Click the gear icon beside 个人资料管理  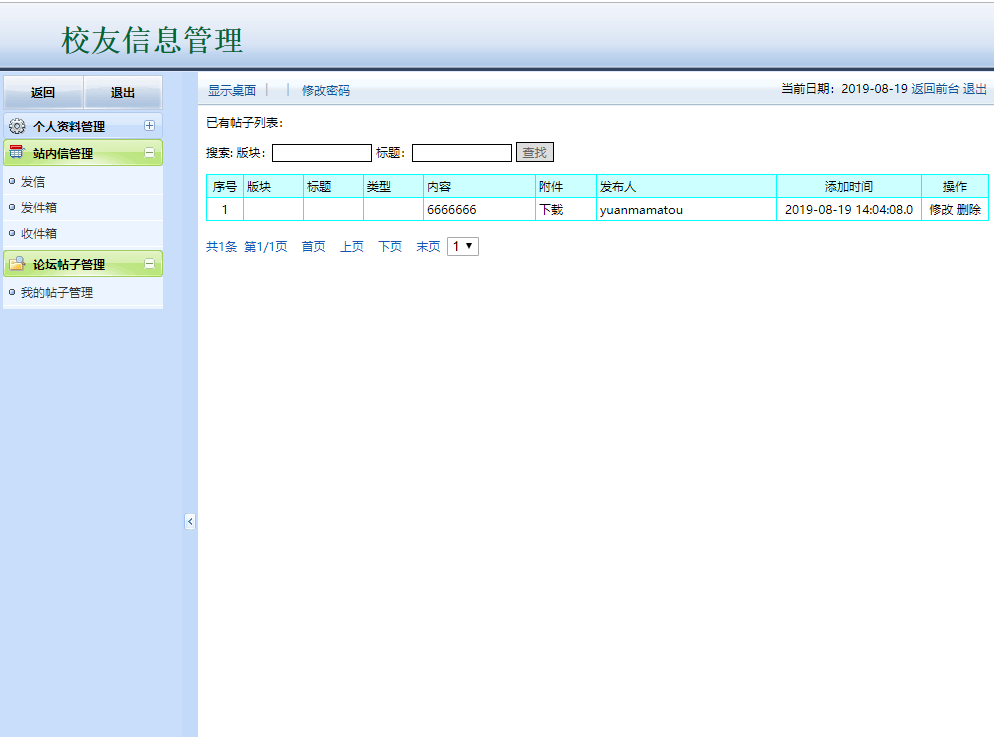[x=17, y=125]
